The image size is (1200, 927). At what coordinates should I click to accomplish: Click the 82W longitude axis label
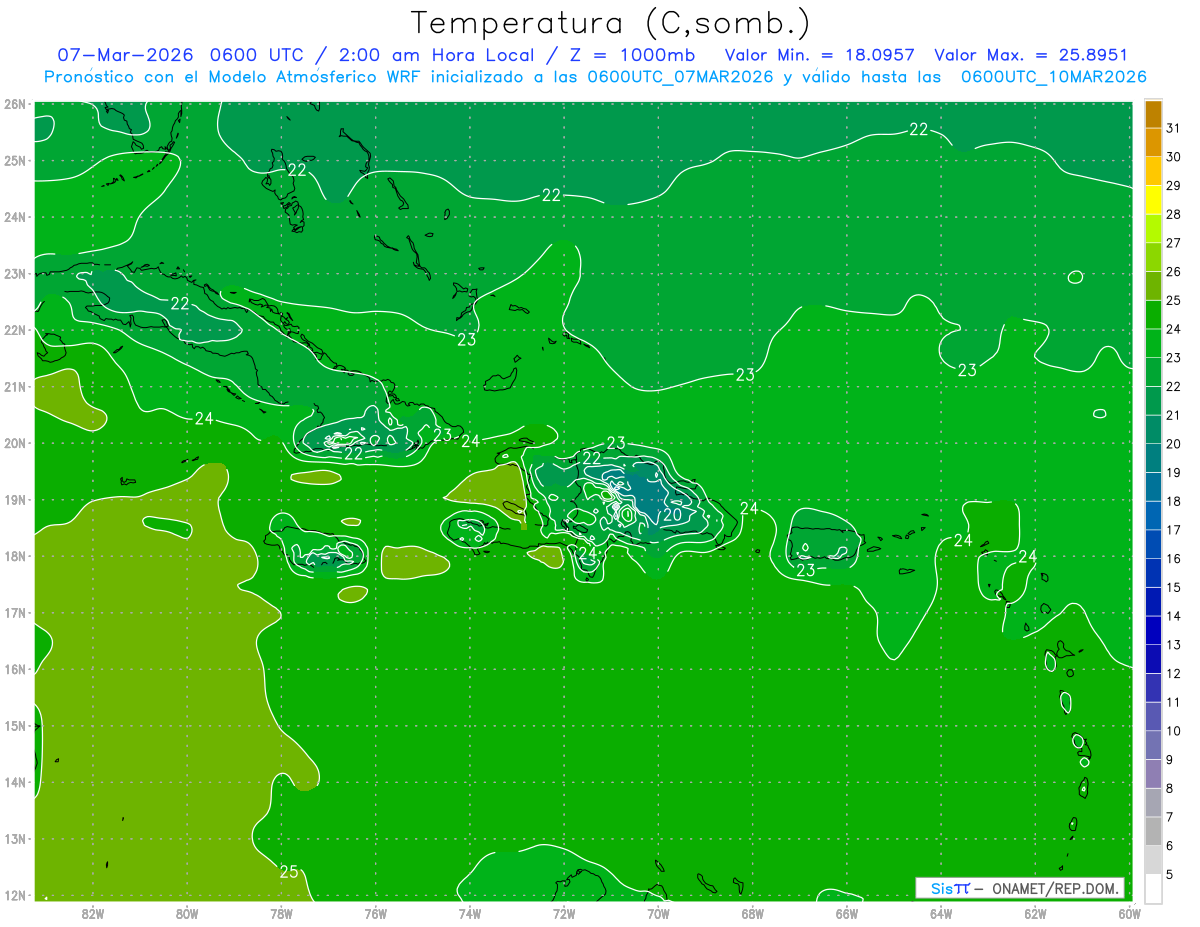[x=93, y=913]
